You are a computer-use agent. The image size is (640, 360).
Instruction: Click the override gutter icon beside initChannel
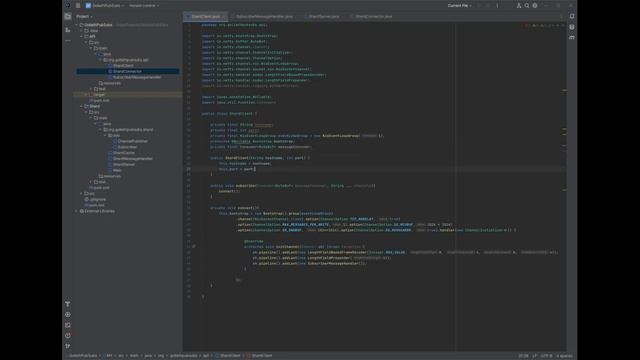[x=193, y=247]
